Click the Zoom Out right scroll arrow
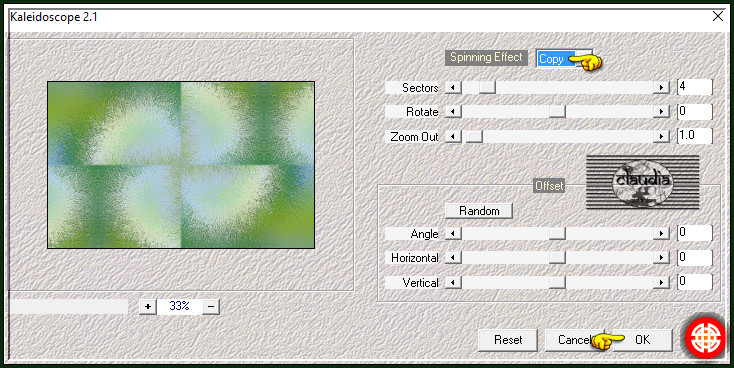Screen dimensions: 734x368 click(x=661, y=136)
